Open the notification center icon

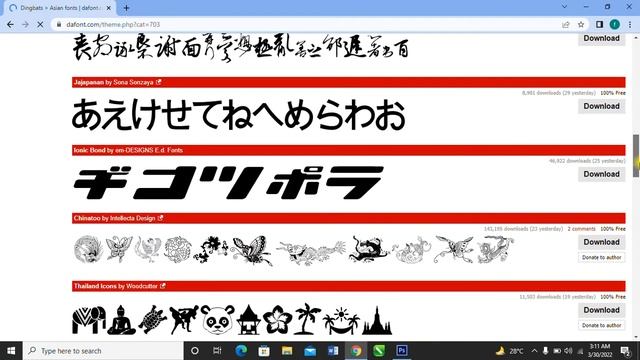pyautogui.click(x=625, y=351)
